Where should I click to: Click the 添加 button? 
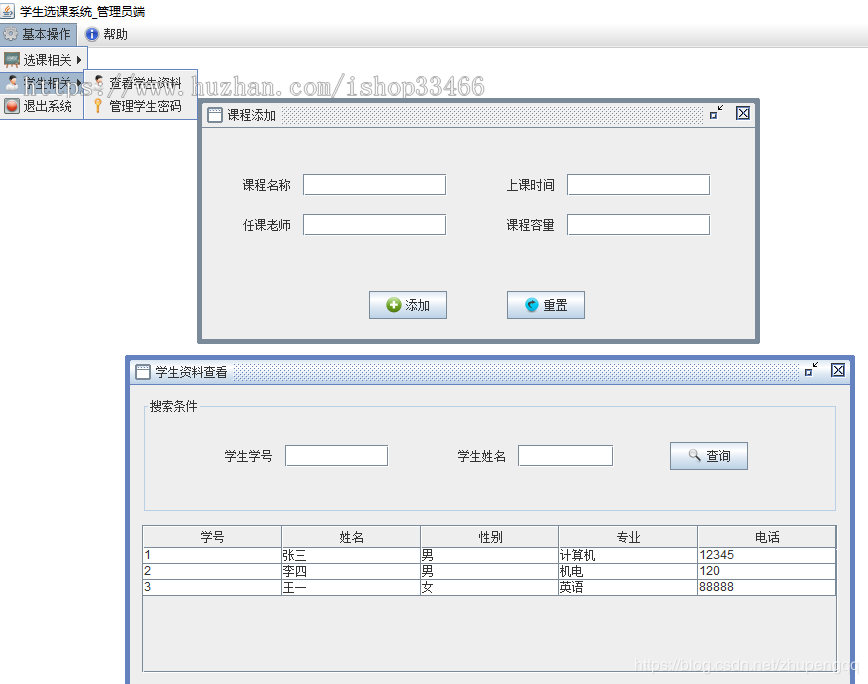tap(408, 305)
